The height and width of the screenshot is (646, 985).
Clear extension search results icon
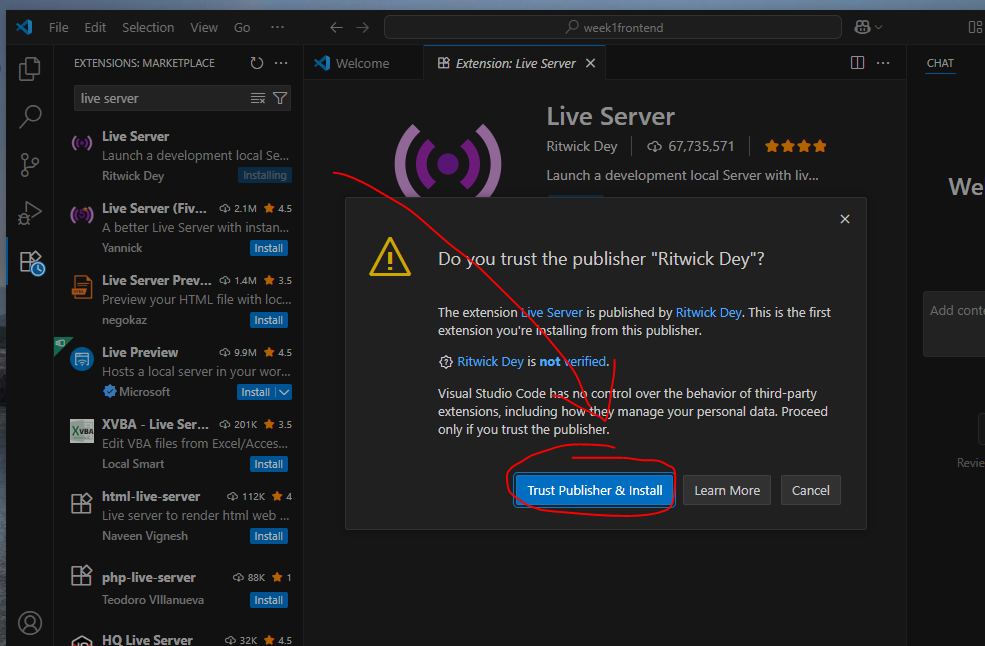coord(258,98)
